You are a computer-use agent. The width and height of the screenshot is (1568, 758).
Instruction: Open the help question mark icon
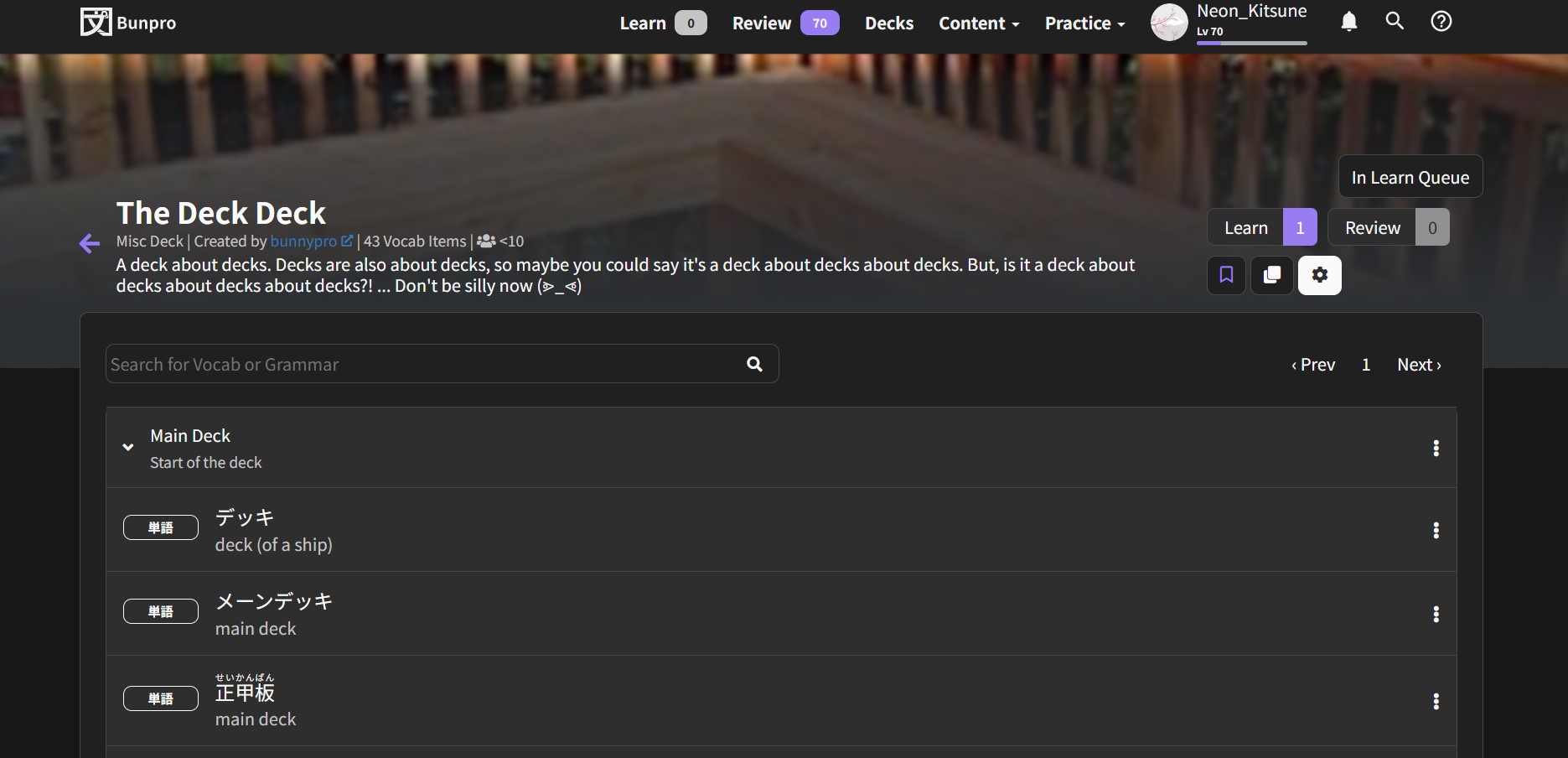click(x=1441, y=22)
